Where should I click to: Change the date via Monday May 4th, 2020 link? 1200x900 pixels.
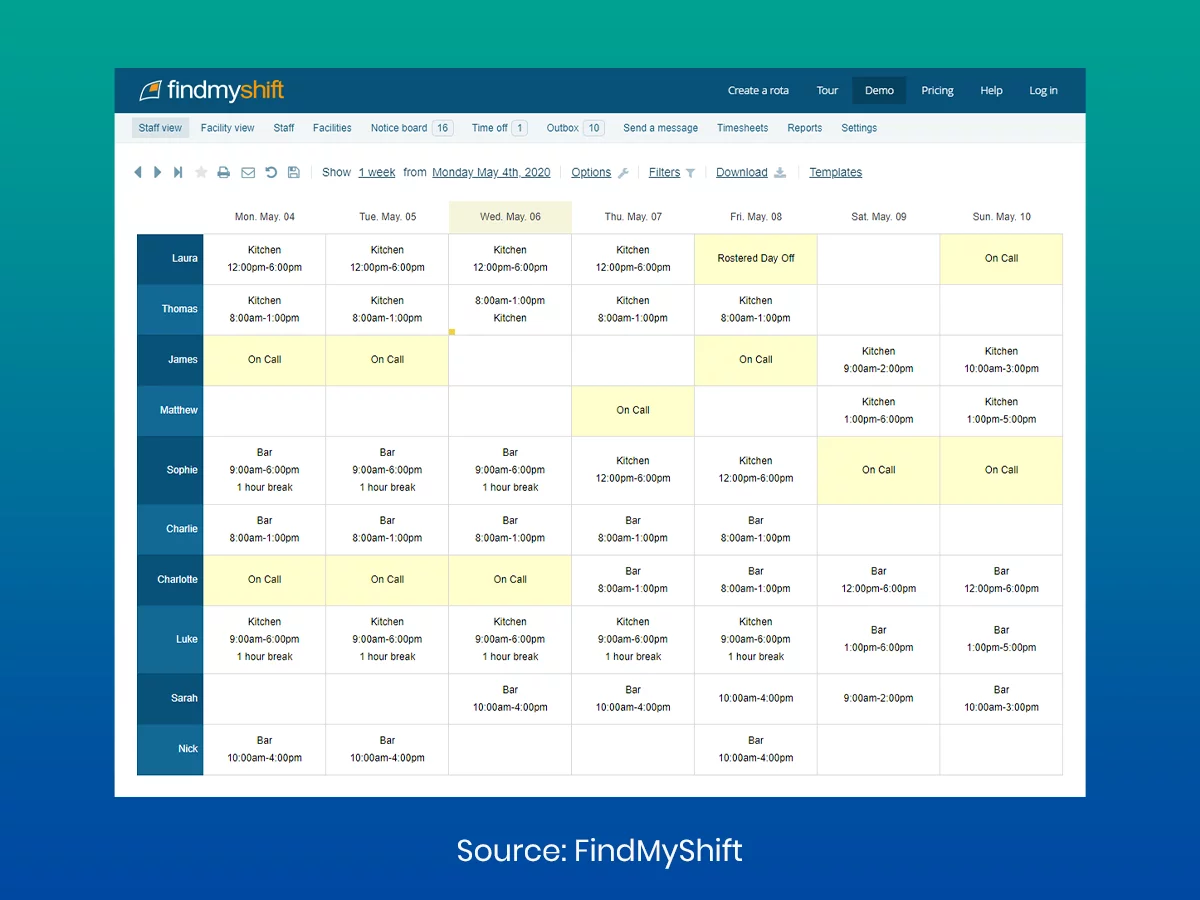491,172
